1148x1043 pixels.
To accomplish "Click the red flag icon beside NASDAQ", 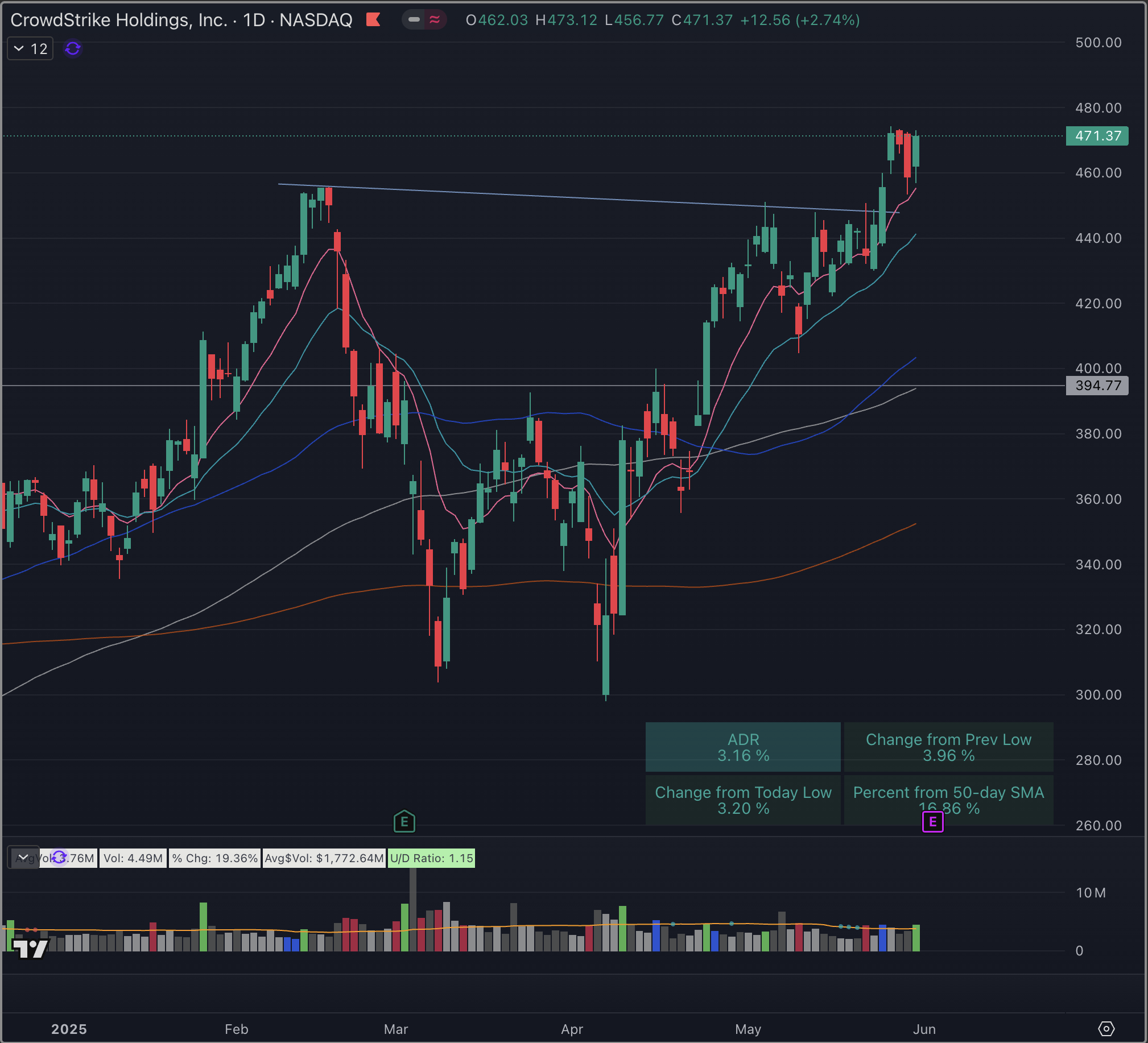I will pos(375,20).
